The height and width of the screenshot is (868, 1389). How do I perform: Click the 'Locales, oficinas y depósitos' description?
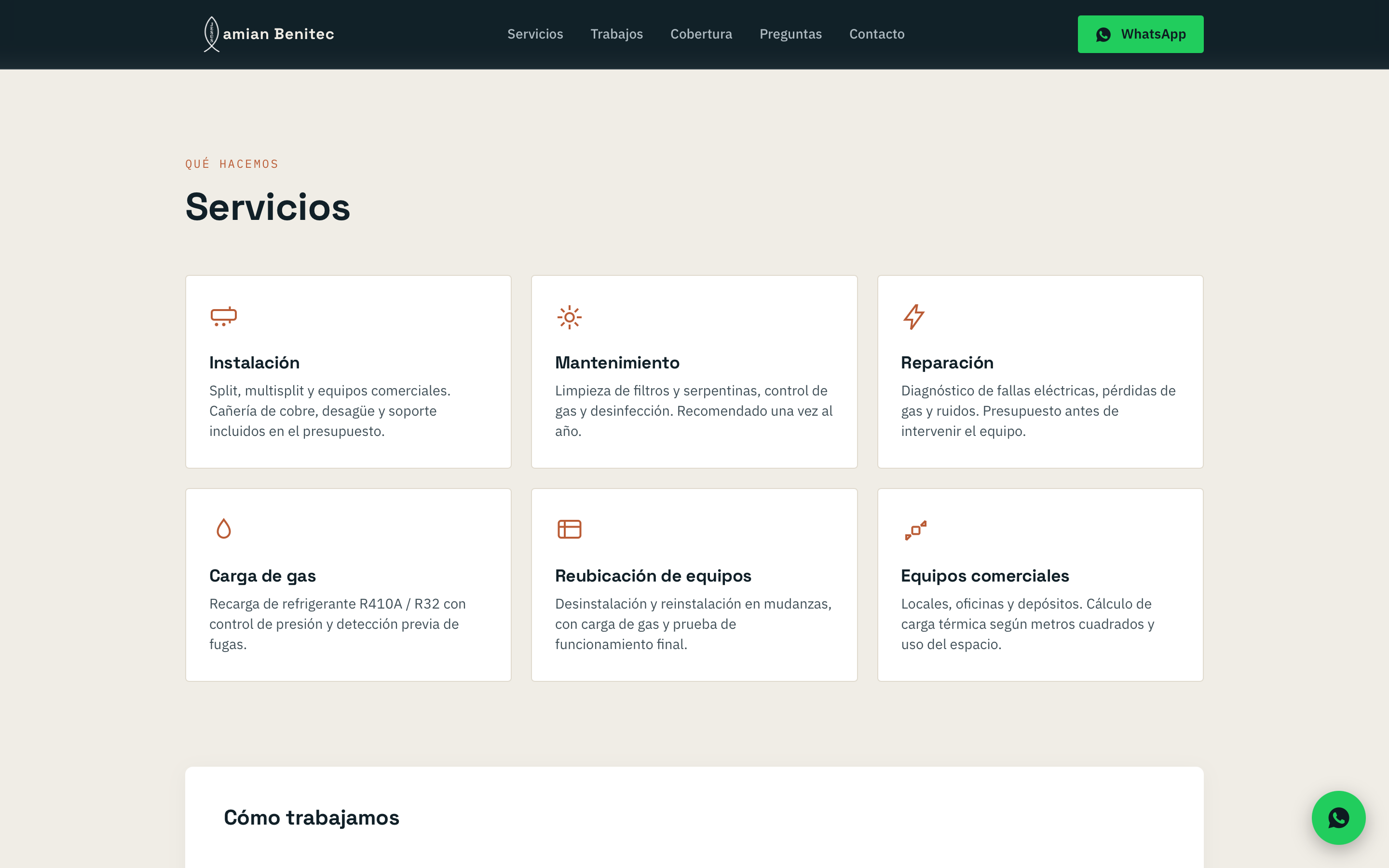[1027, 624]
